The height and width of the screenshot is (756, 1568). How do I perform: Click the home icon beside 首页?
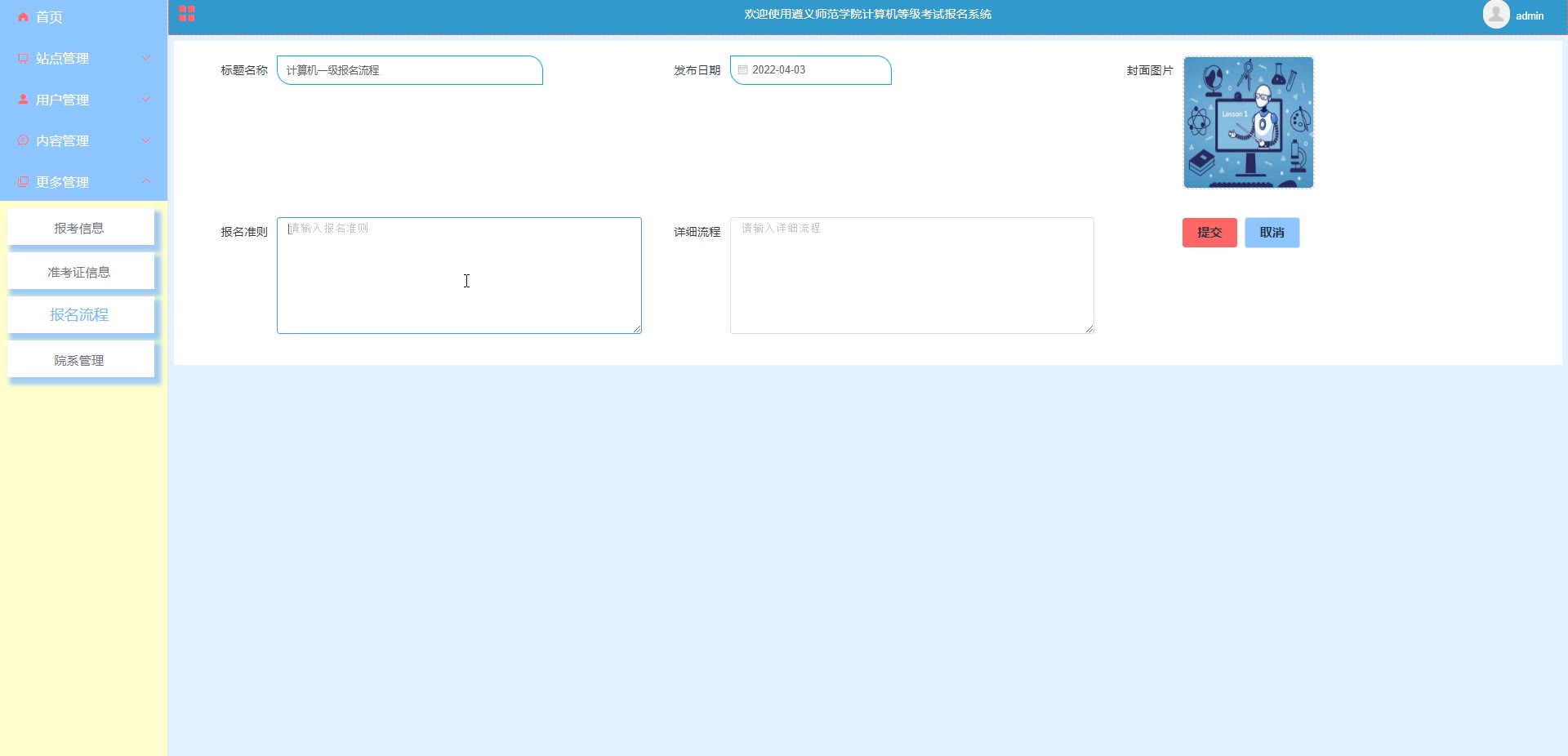(23, 17)
